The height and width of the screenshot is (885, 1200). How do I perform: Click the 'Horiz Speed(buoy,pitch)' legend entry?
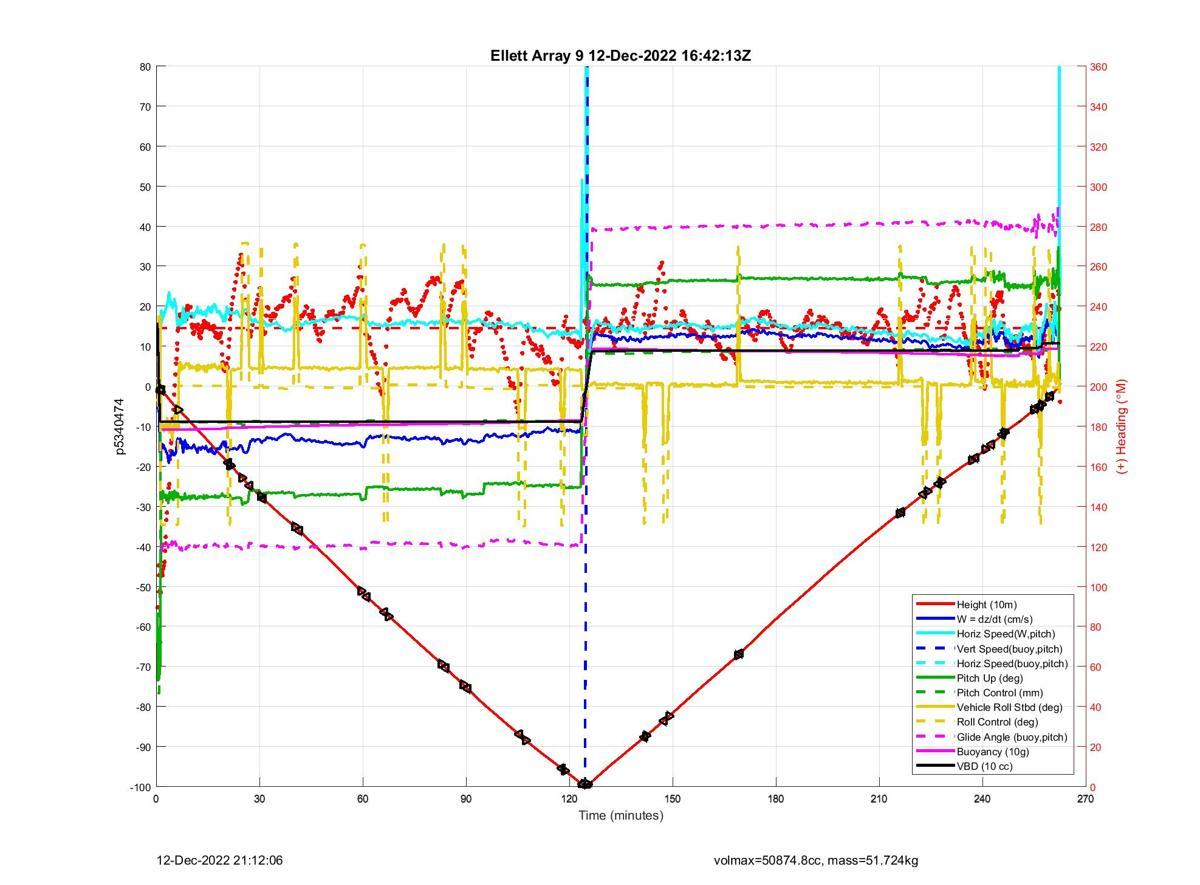(1012, 663)
